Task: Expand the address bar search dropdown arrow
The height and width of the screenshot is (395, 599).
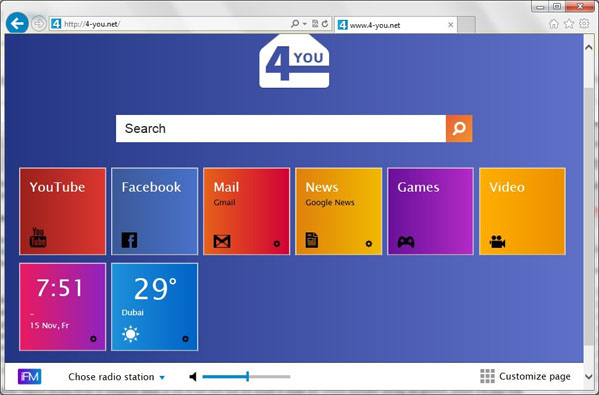Action: (305, 24)
